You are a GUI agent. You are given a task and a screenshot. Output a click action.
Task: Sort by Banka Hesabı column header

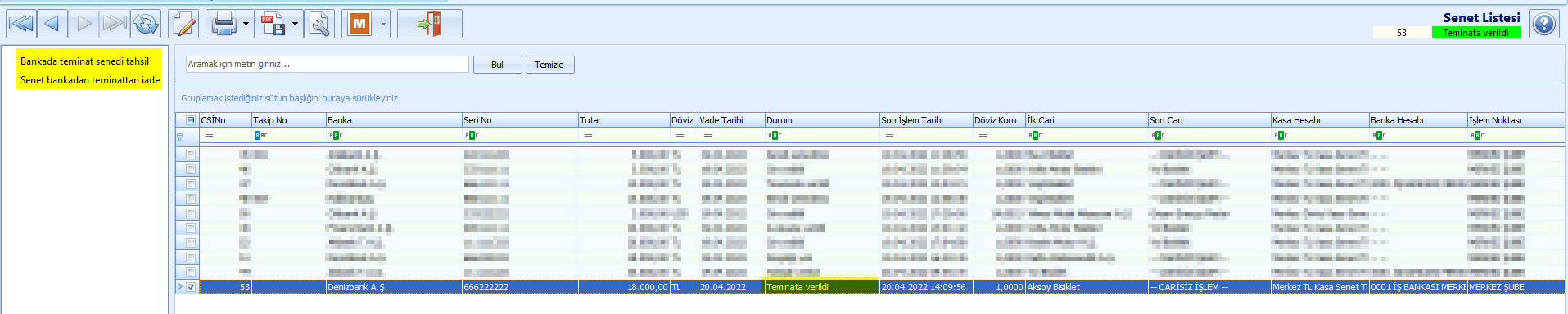coord(1418,120)
